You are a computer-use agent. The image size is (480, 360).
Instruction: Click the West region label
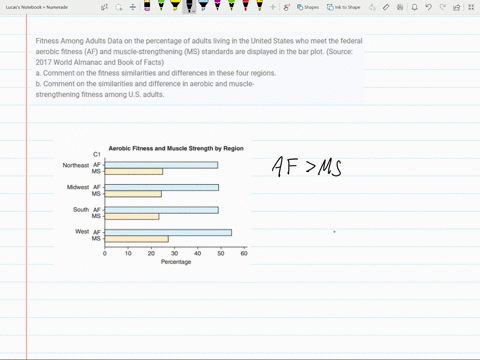tap(82, 231)
